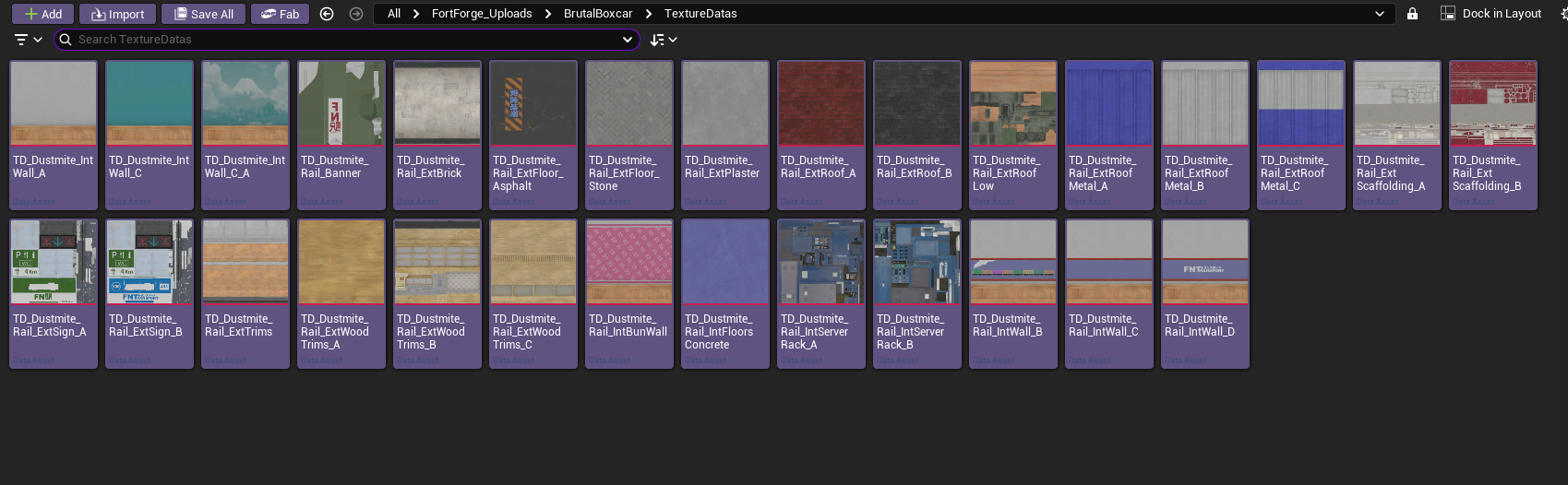The image size is (1568, 485).
Task: Select TD_Dustmite_IntWall_A asset
Action: (54, 135)
